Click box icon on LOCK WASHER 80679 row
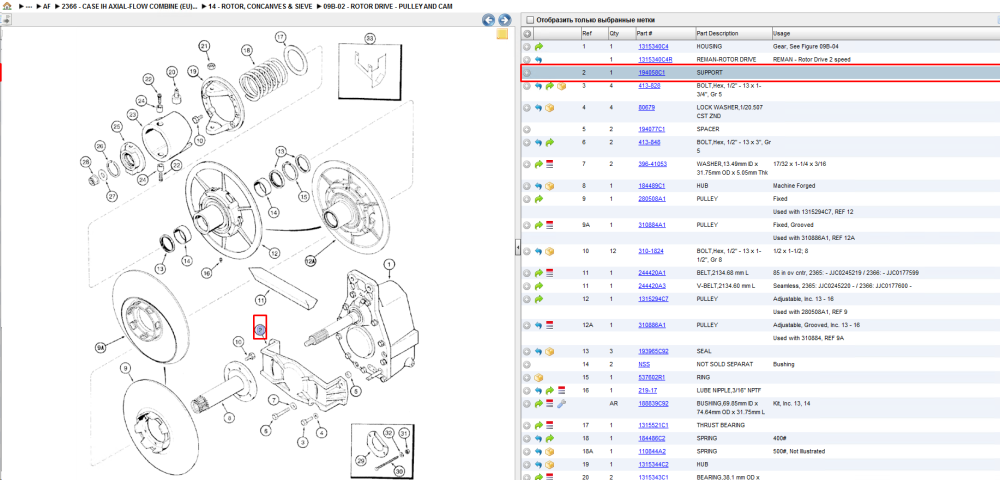1000x480 pixels. [x=550, y=108]
